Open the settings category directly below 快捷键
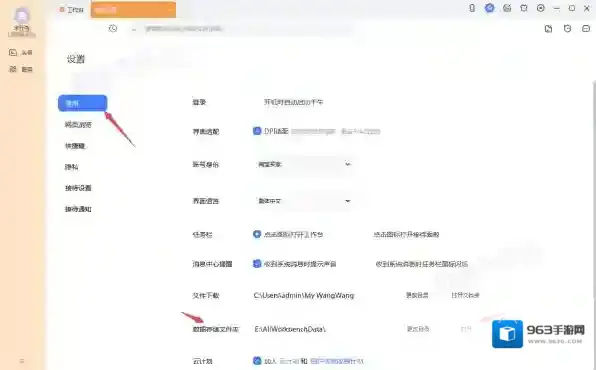596x370 pixels. [x=71, y=167]
